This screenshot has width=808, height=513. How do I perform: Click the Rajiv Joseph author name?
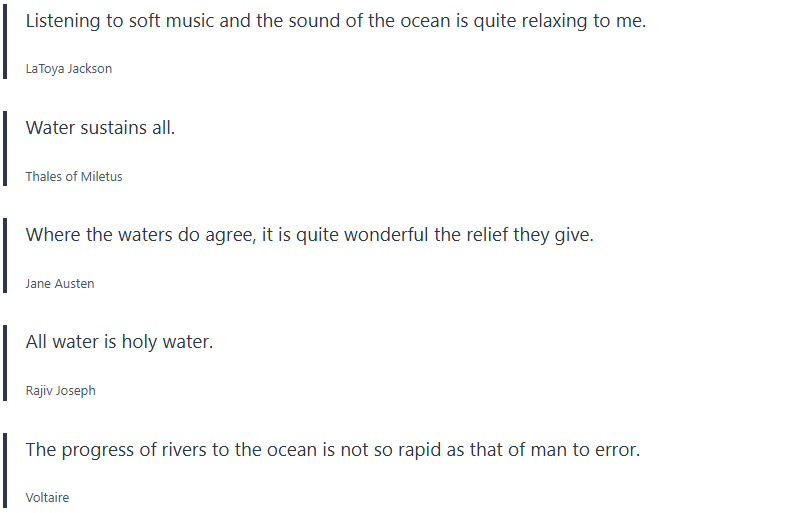[61, 390]
